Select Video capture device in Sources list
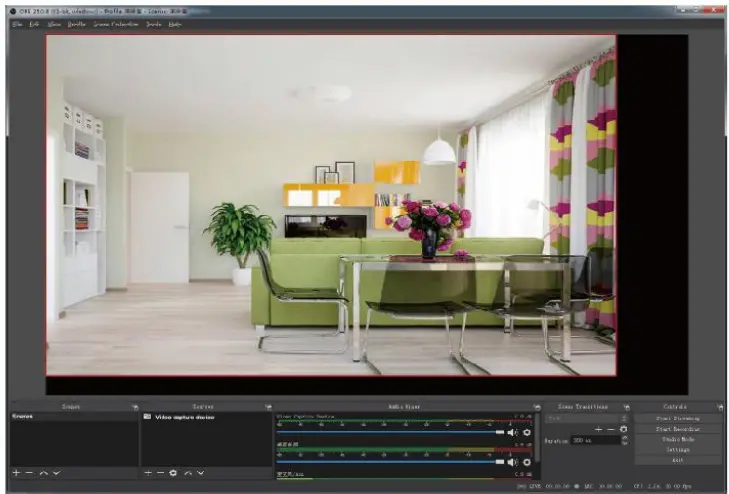Screen dimensions: 729x494 pos(206,417)
